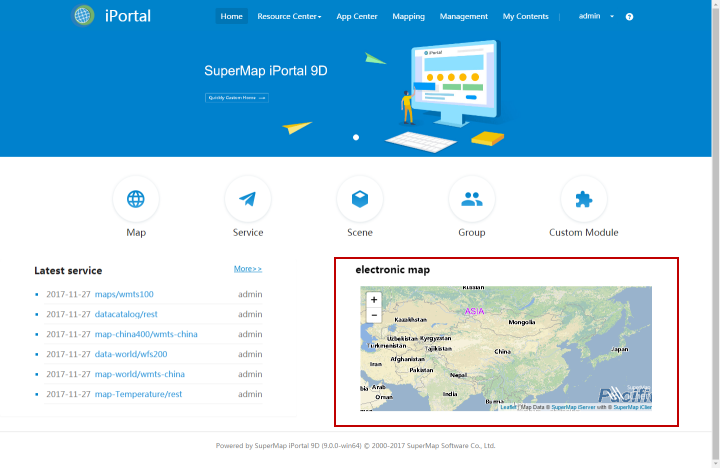
Task: Open the Service paper-plane icon
Action: [248, 199]
